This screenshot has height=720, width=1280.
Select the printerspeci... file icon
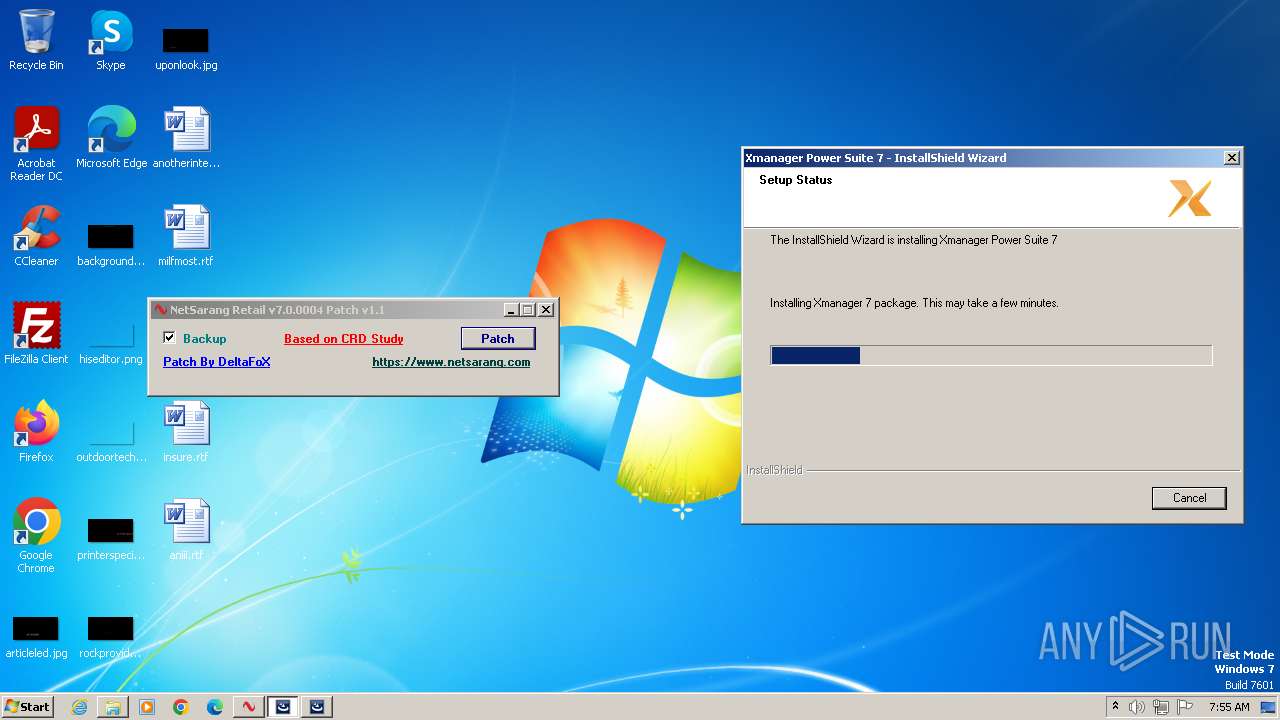click(x=111, y=538)
